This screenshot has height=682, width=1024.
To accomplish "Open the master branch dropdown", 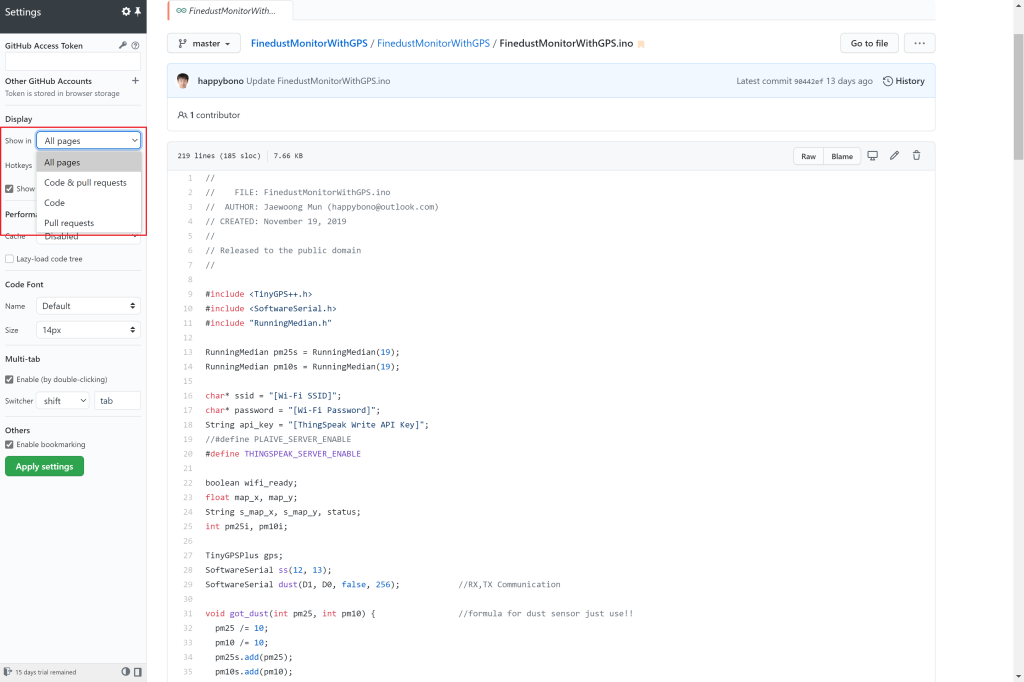I will [x=204, y=43].
